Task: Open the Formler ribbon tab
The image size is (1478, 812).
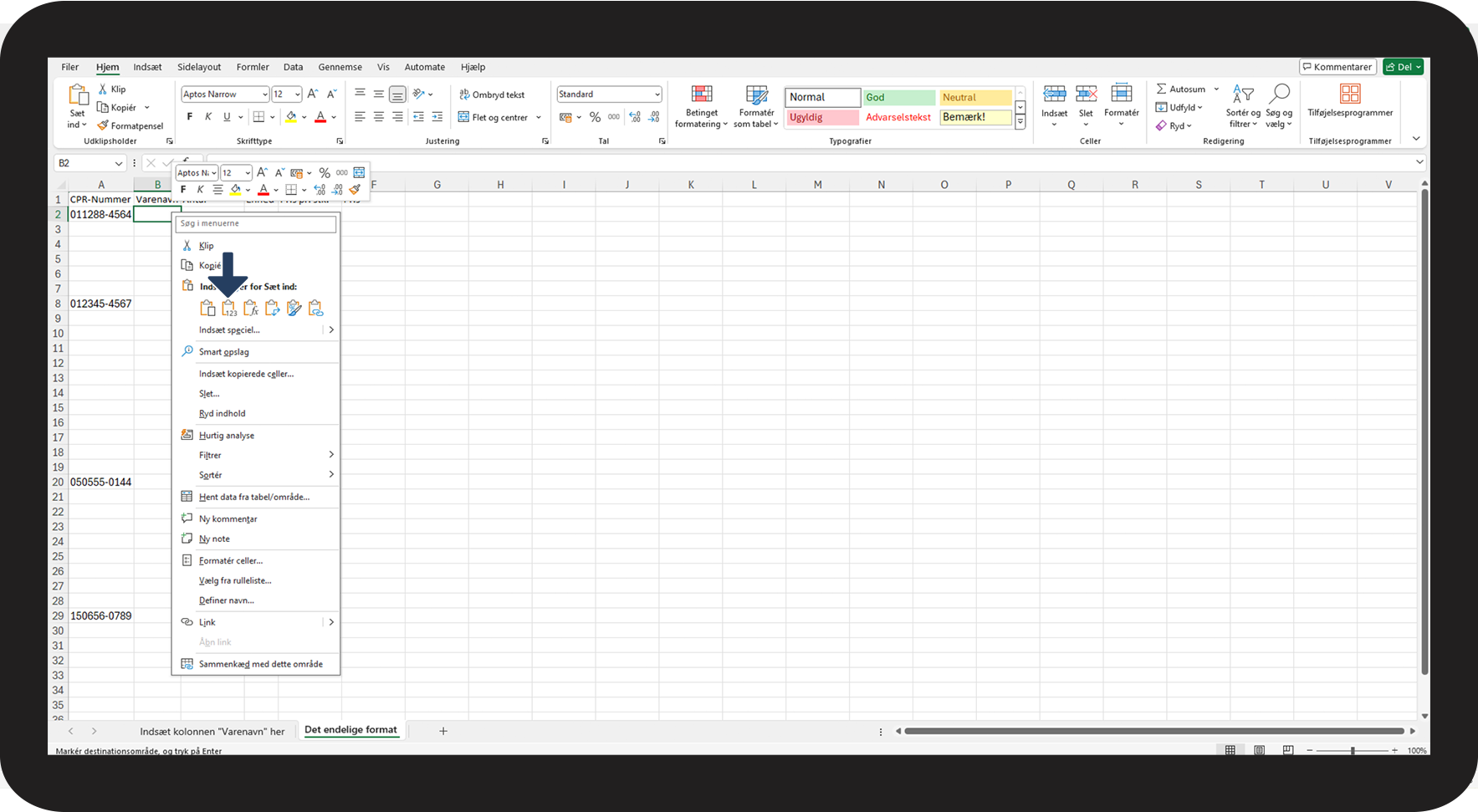Action: click(x=253, y=67)
